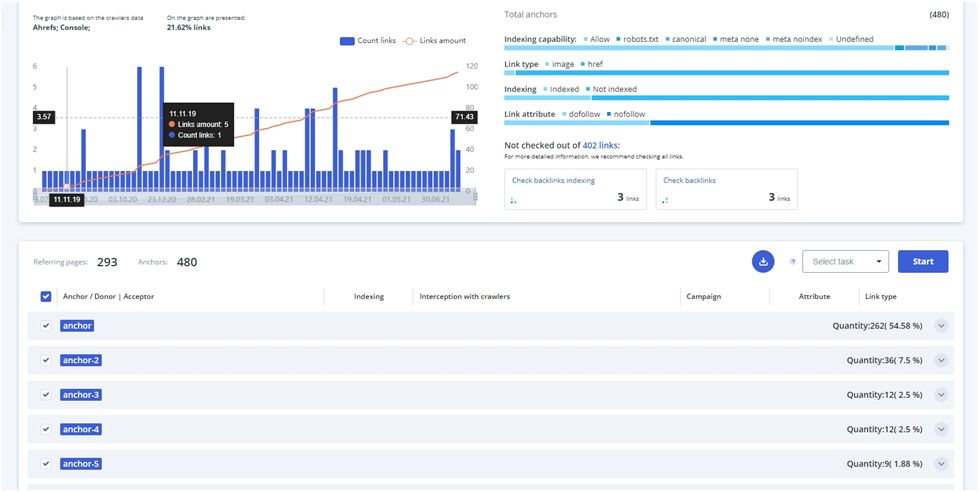The height and width of the screenshot is (492, 979).
Task: Uncheck the checkbox for anchor-4 row
Action: pyautogui.click(x=46, y=429)
